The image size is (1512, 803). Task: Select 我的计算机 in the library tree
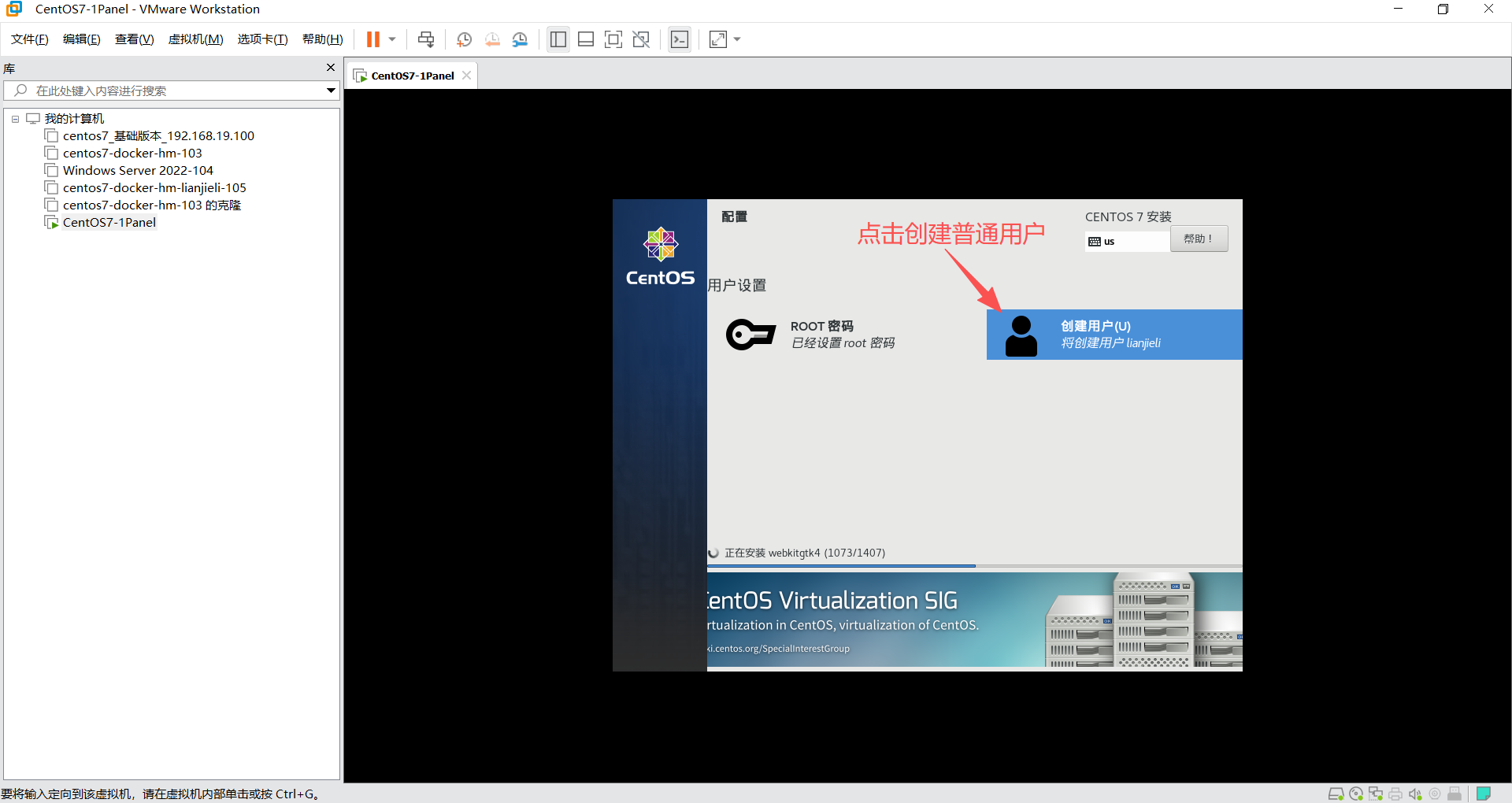pos(74,119)
